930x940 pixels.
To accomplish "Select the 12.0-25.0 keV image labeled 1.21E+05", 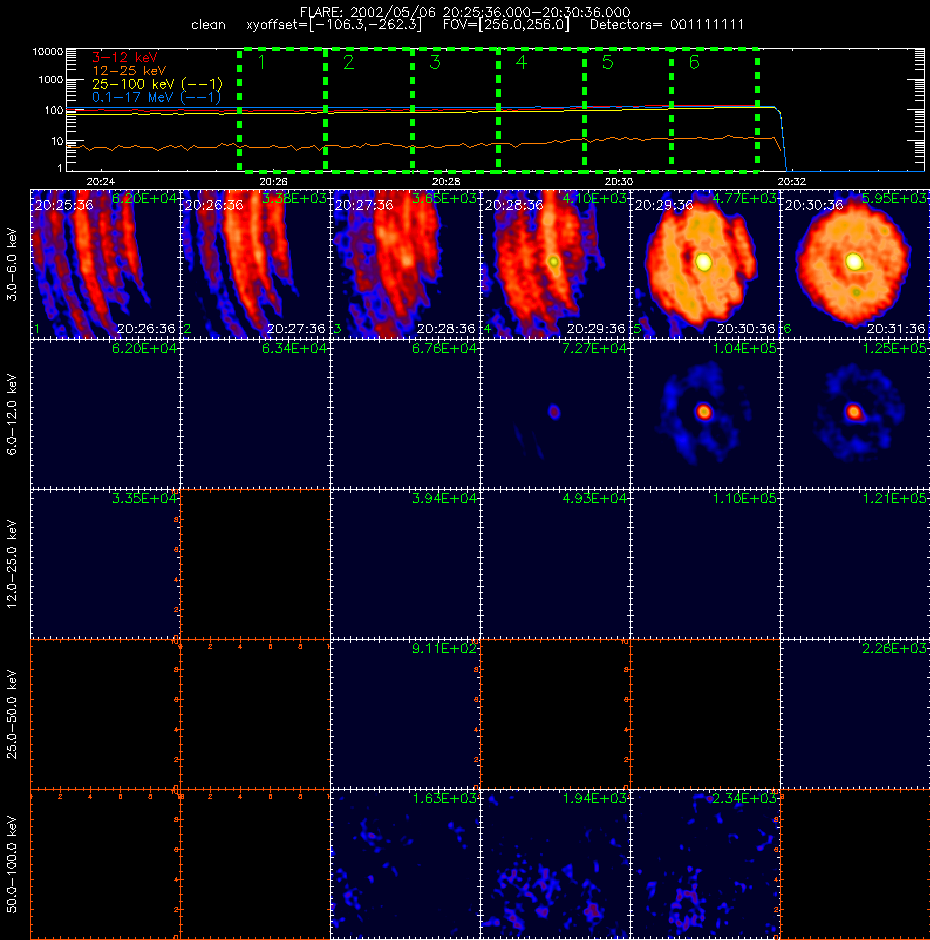I will point(855,564).
